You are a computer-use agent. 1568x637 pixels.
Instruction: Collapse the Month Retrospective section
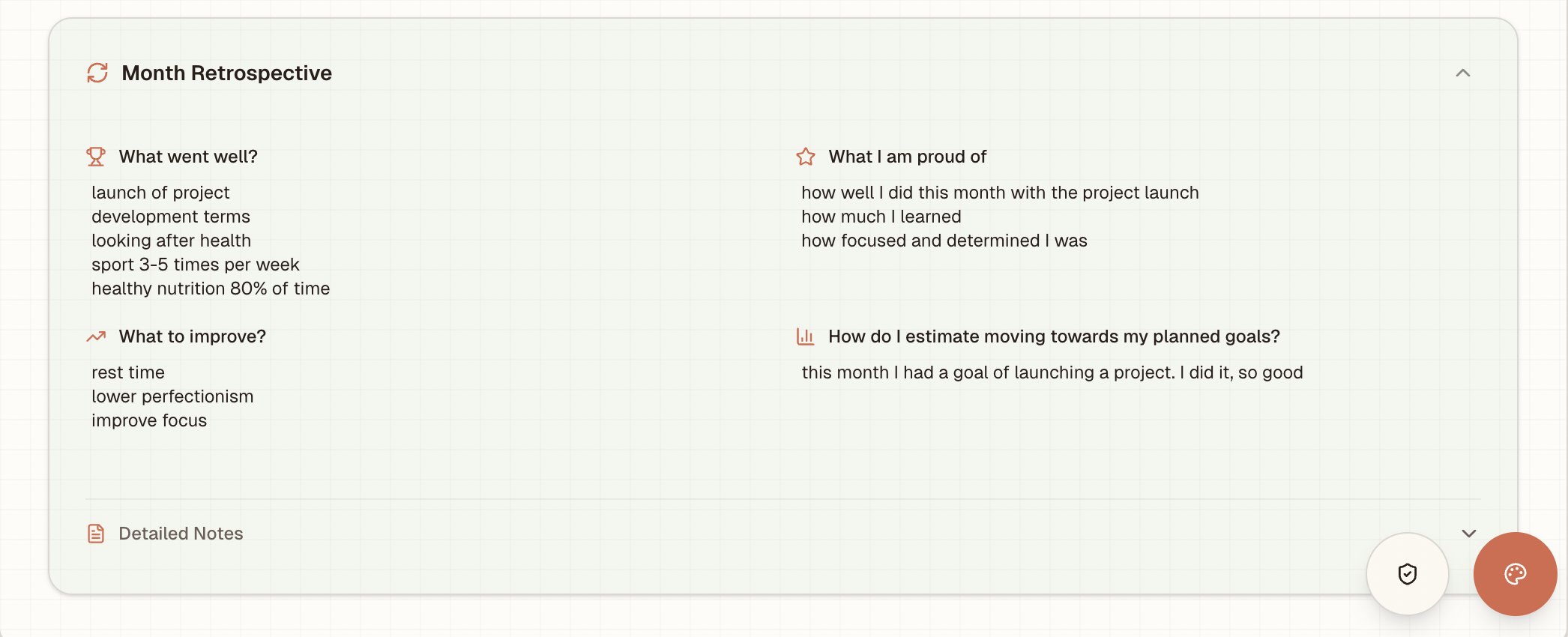[x=1463, y=73]
